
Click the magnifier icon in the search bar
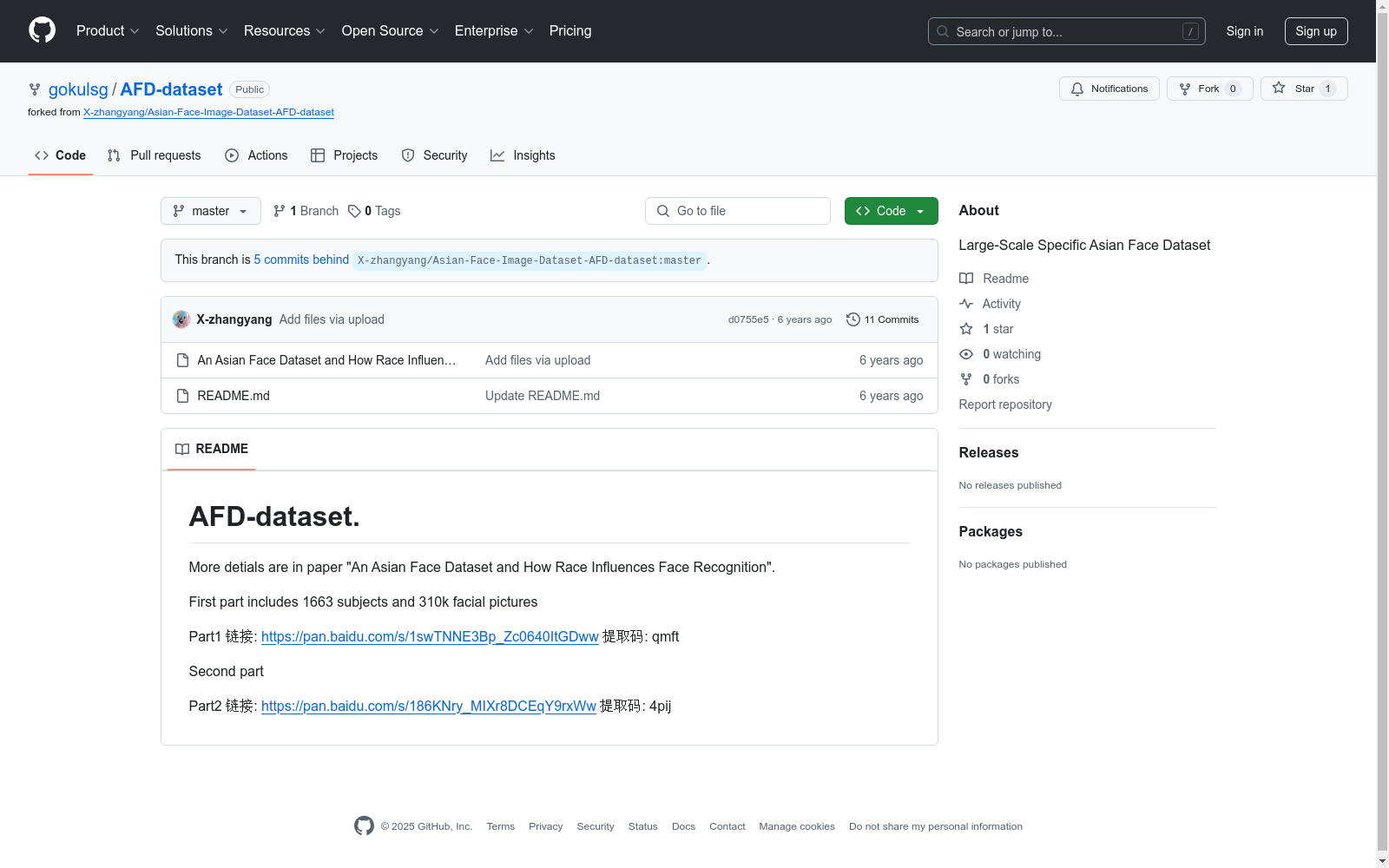(x=943, y=31)
